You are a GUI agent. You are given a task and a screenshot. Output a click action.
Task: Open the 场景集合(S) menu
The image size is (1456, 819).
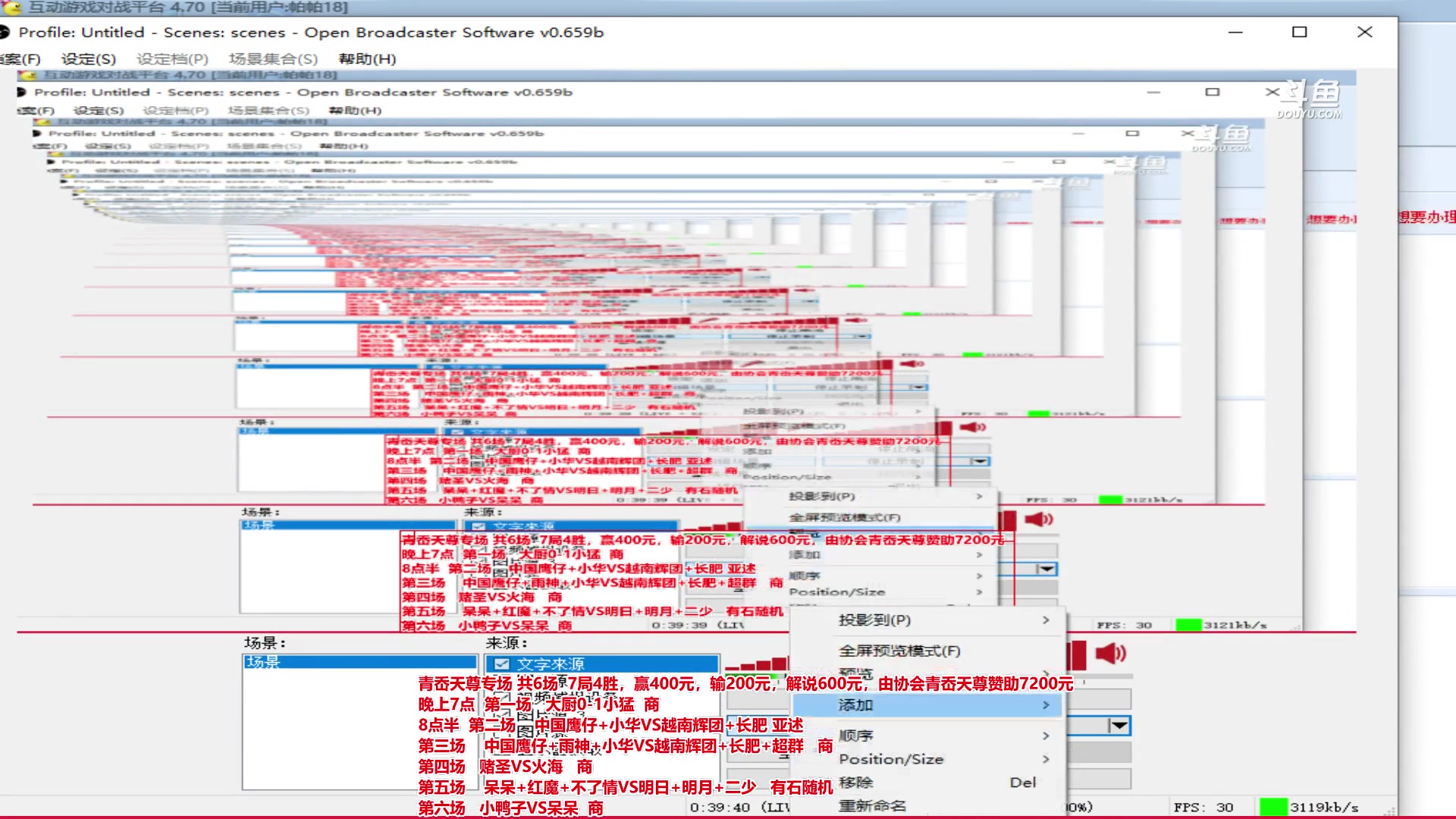[x=273, y=59]
